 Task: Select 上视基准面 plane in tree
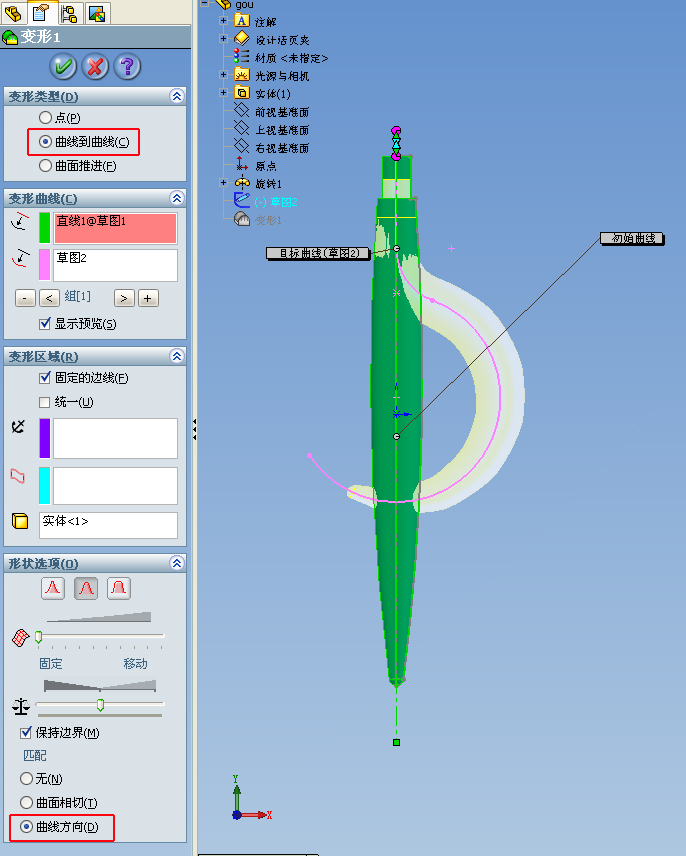[x=282, y=130]
